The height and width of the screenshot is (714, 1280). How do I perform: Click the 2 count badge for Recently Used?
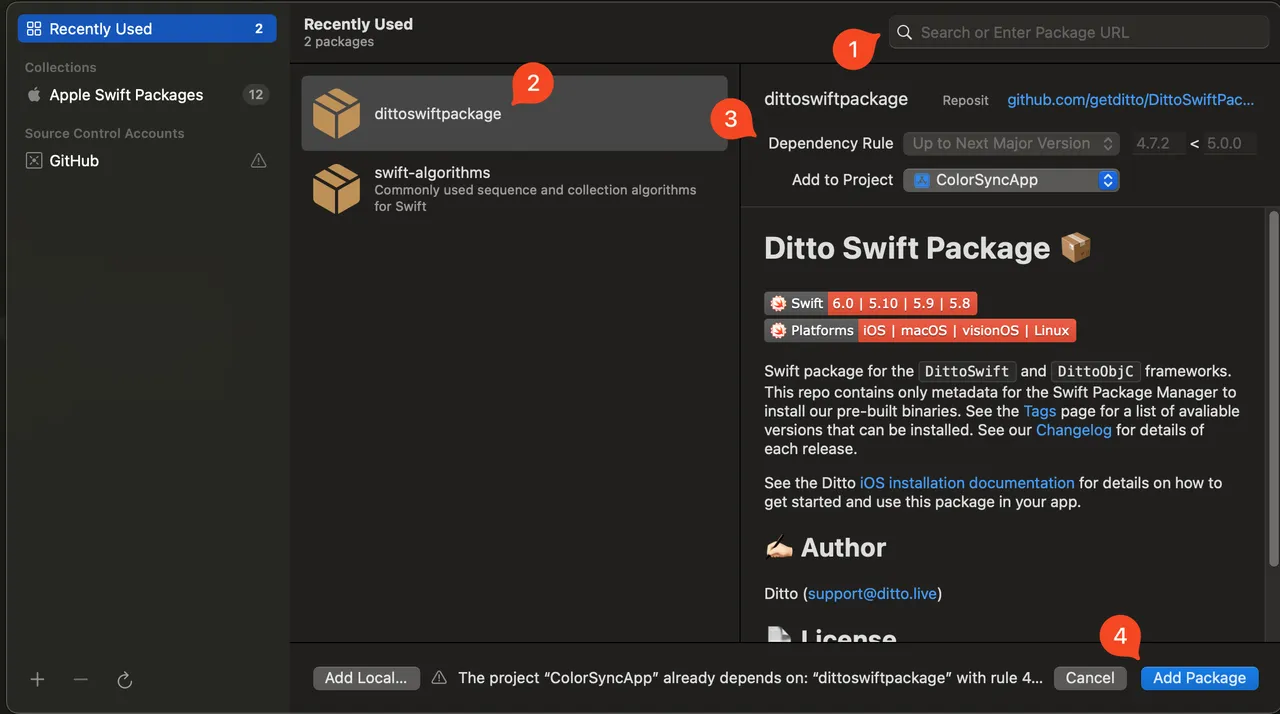[x=259, y=29]
